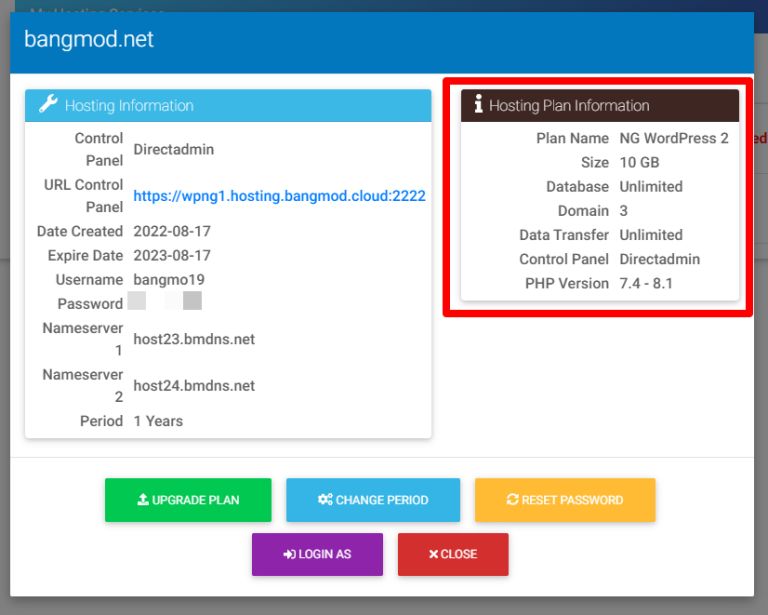Select the username value bangmo19
The height and width of the screenshot is (615, 768).
pos(169,280)
